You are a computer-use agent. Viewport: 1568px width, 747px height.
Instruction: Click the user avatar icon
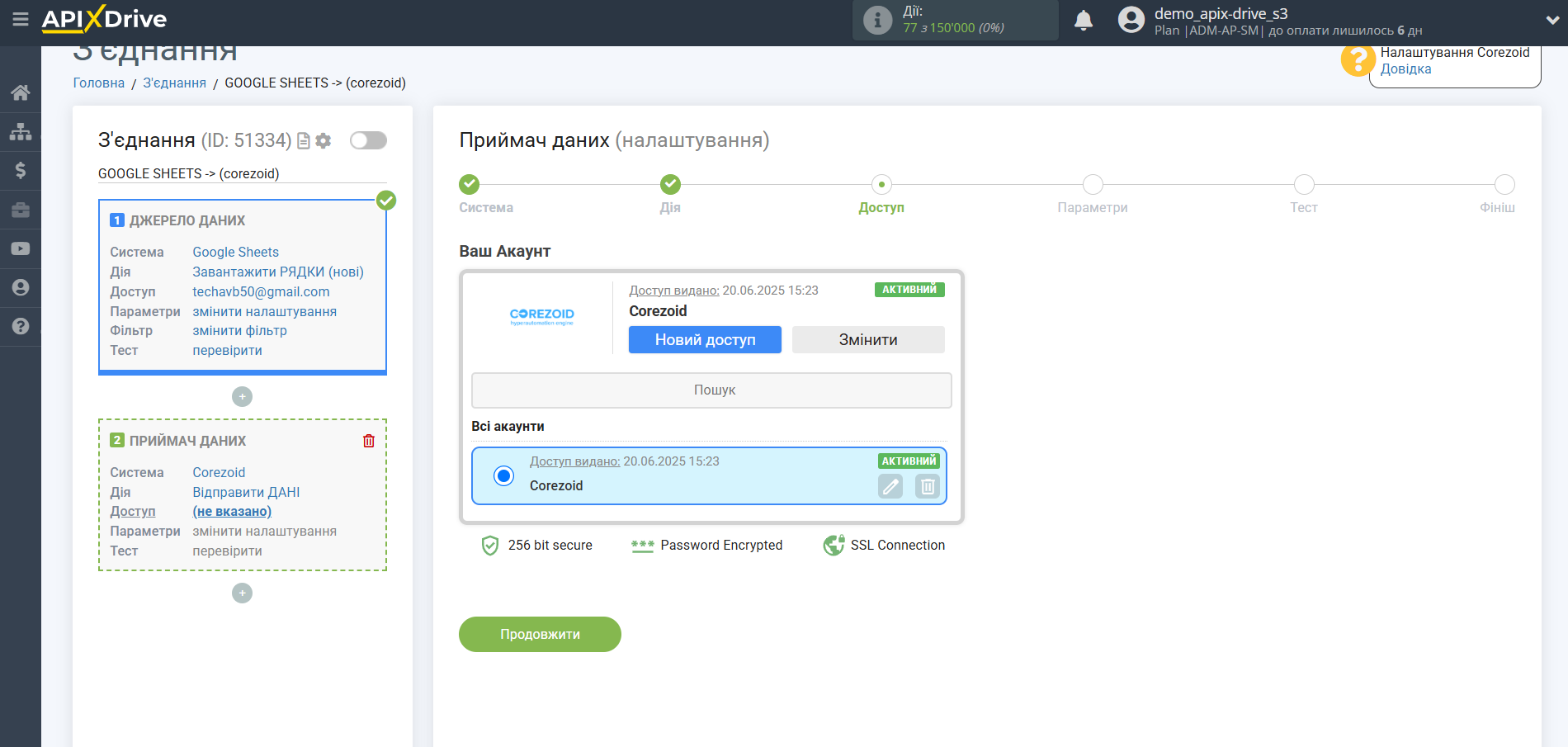click(1131, 20)
